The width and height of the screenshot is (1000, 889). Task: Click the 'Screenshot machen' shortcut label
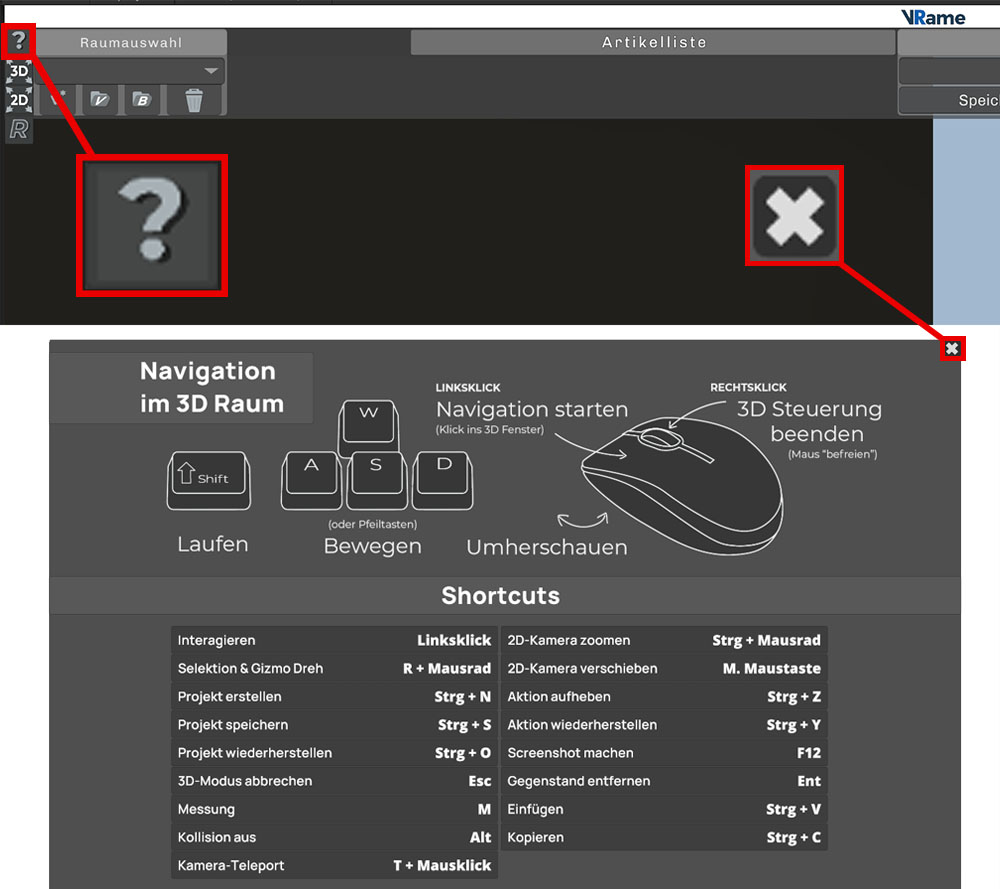point(571,753)
